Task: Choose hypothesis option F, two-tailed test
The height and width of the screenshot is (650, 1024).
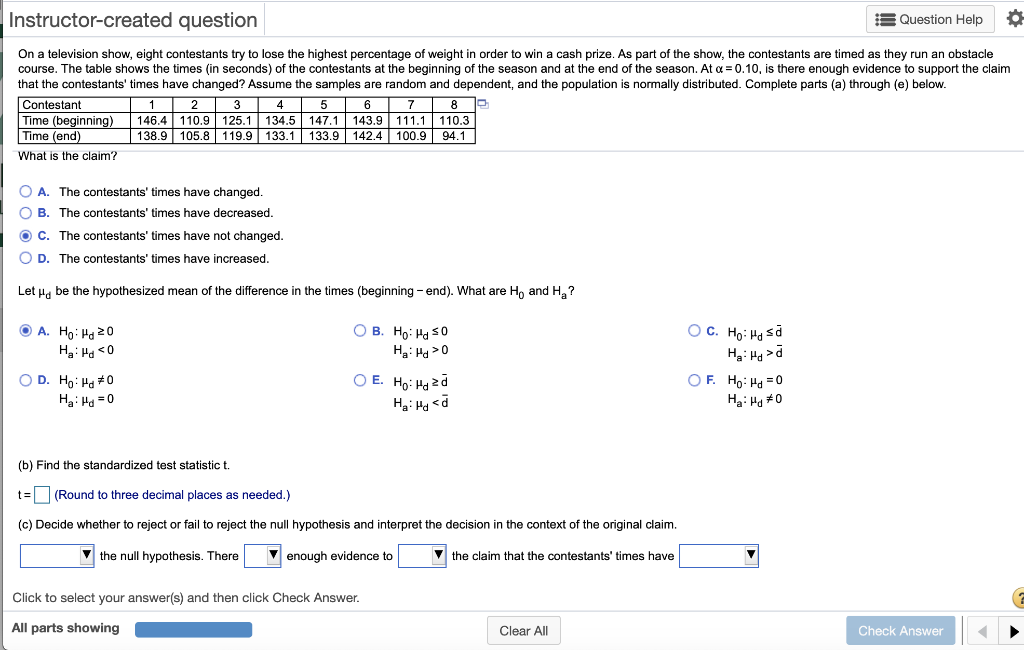Action: tap(695, 382)
